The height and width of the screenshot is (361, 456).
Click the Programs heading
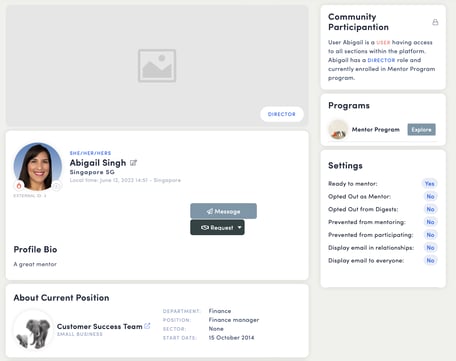[349, 106]
